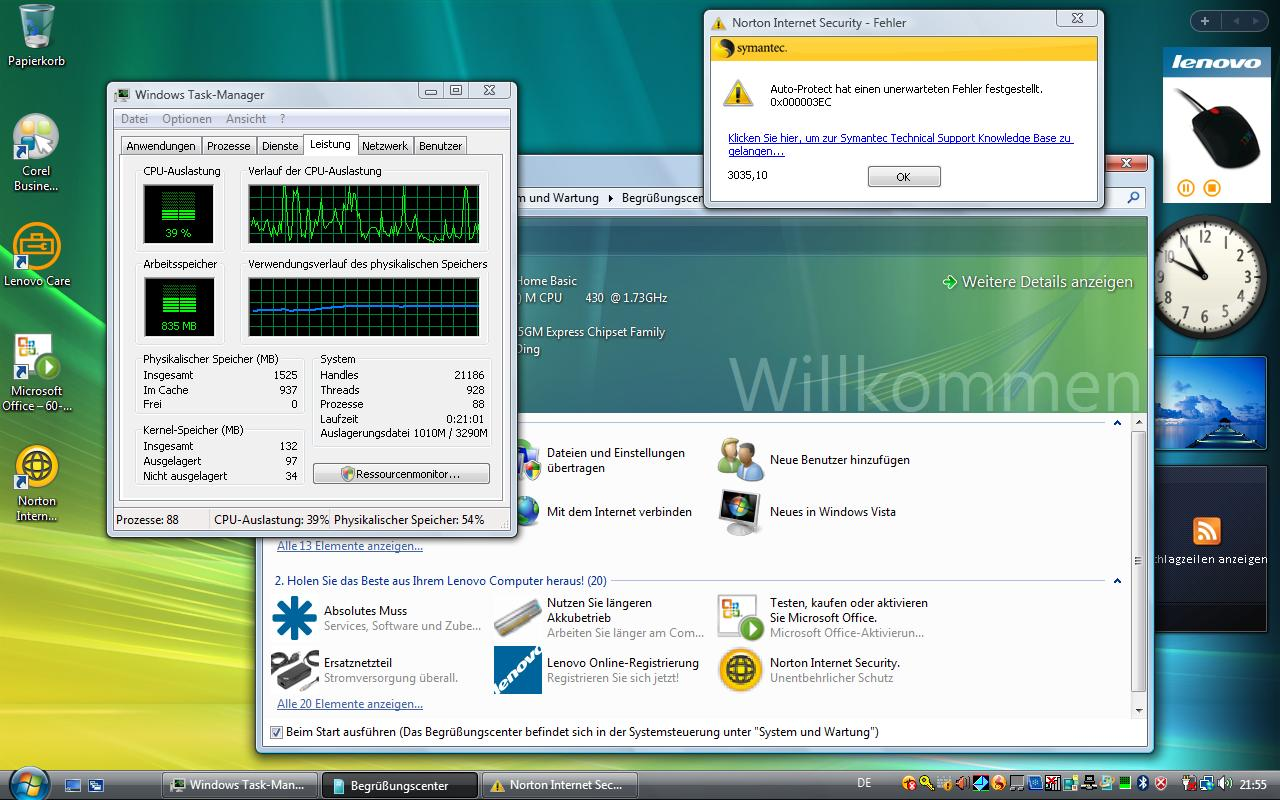Switch to the Dienste tab
Viewport: 1280px width, 800px height.
coord(280,146)
